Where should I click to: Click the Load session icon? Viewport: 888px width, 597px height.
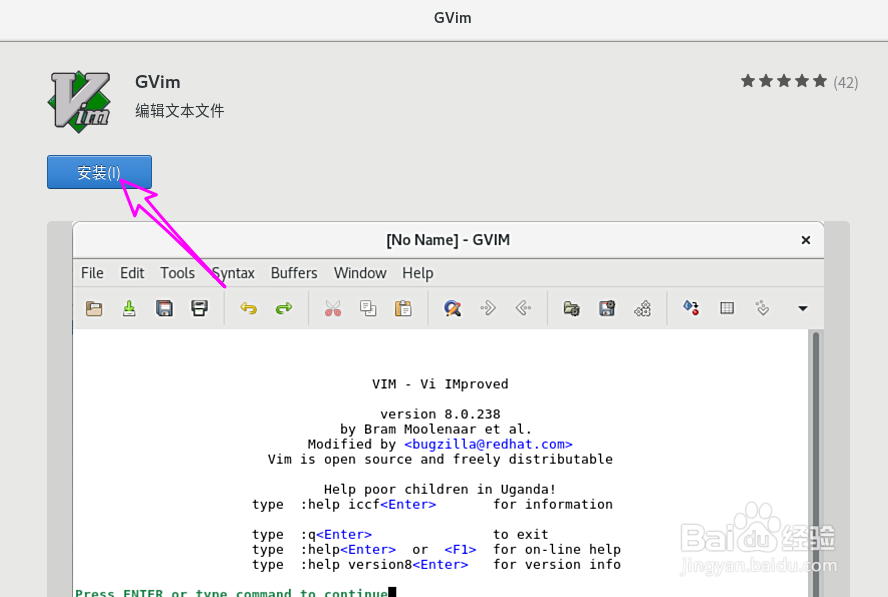click(572, 308)
